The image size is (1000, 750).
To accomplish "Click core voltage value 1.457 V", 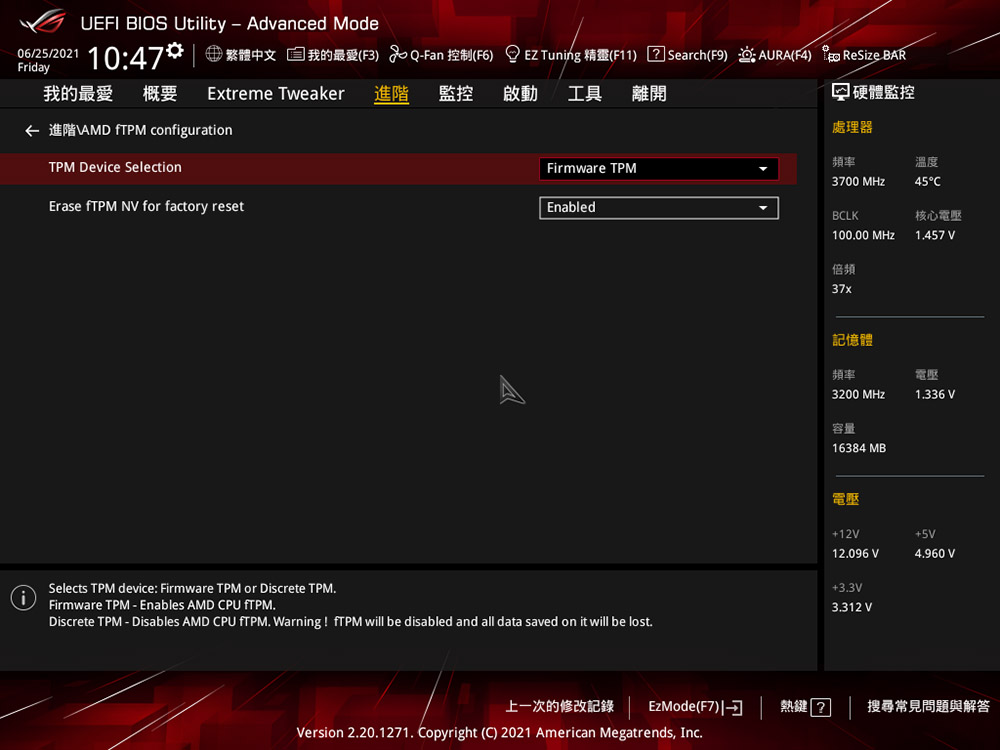I will [x=934, y=235].
